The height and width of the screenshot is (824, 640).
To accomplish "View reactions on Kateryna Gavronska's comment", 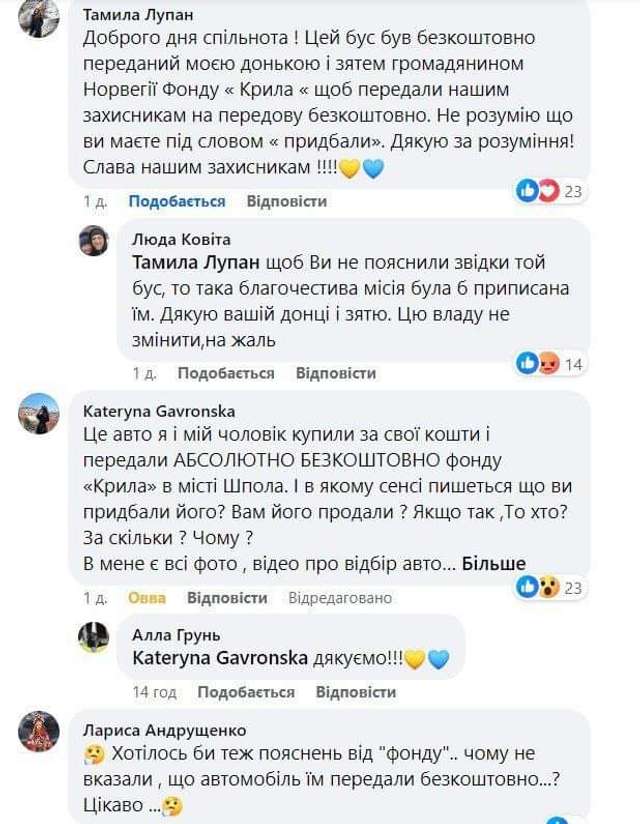I will 549,587.
